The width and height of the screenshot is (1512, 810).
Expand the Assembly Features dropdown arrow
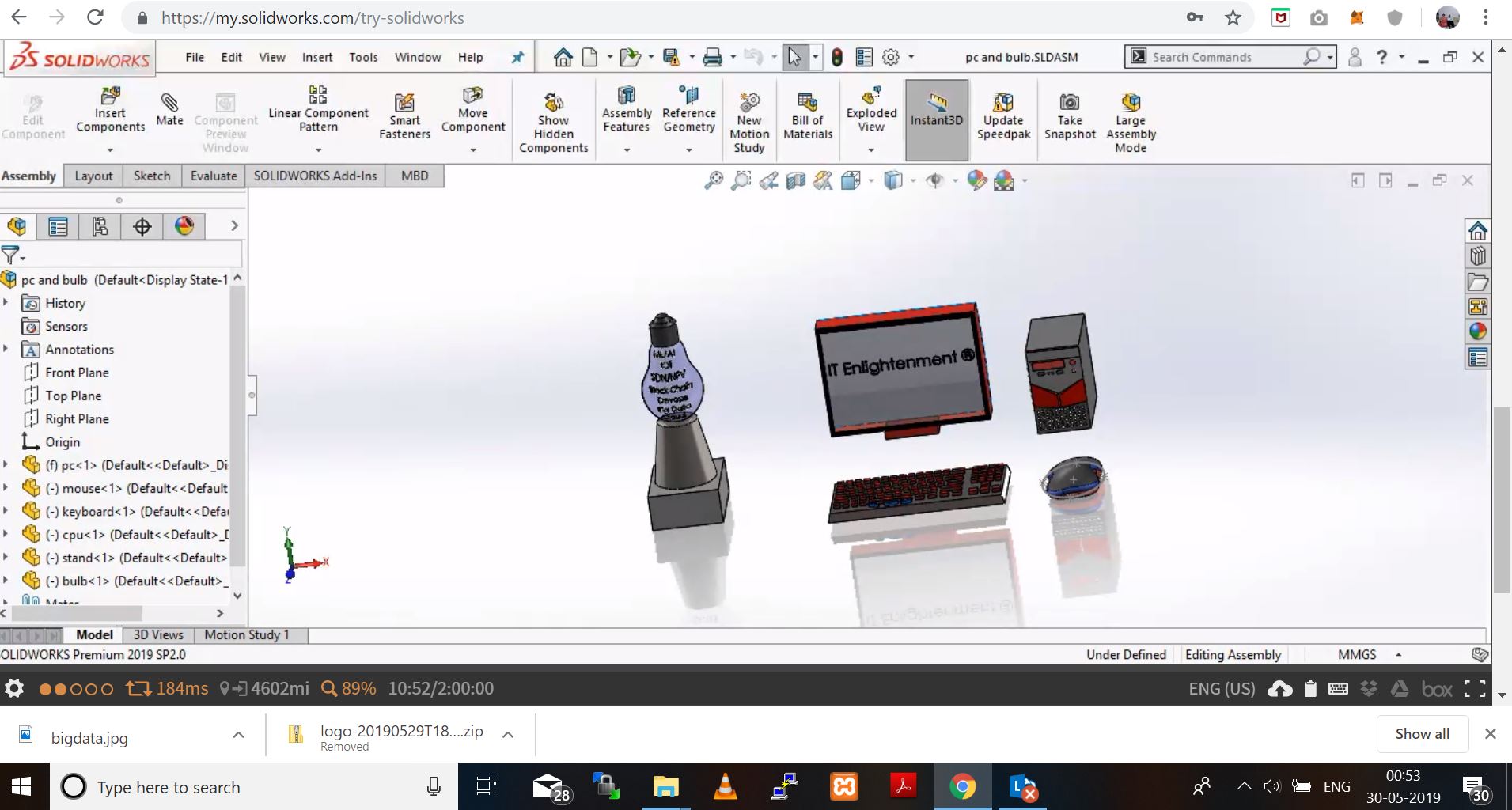click(626, 150)
